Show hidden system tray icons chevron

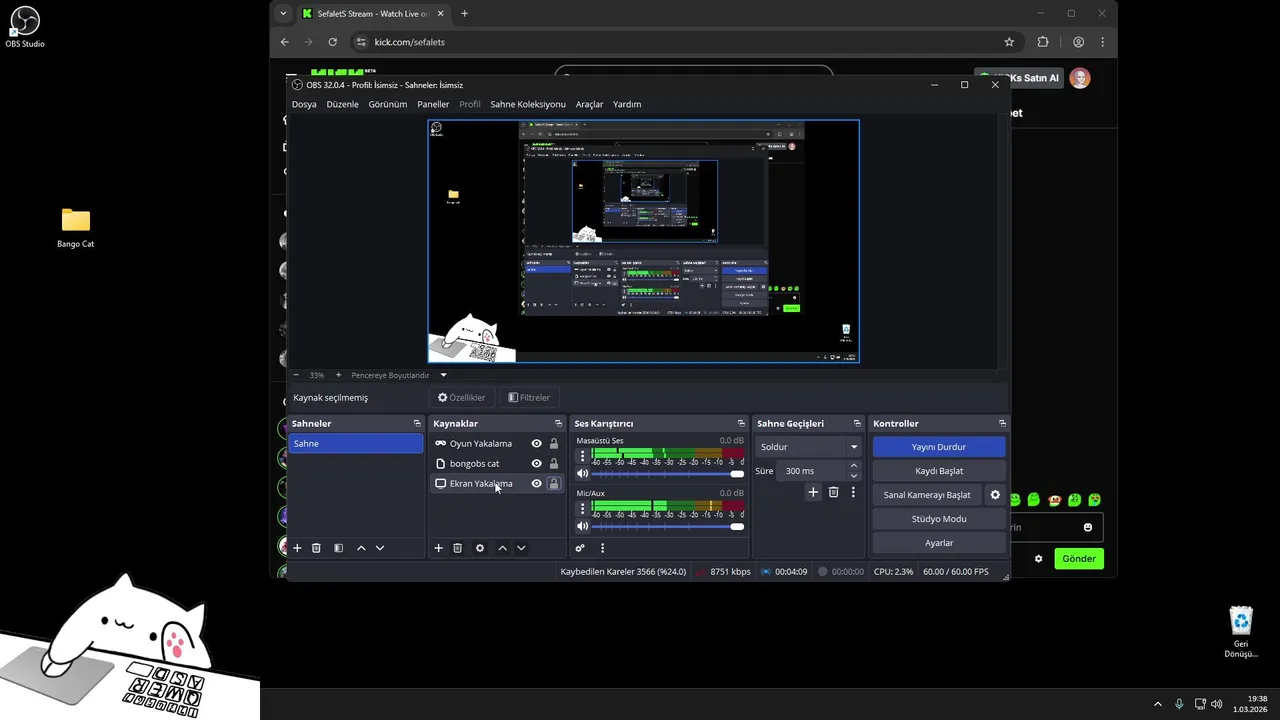[x=1158, y=704]
